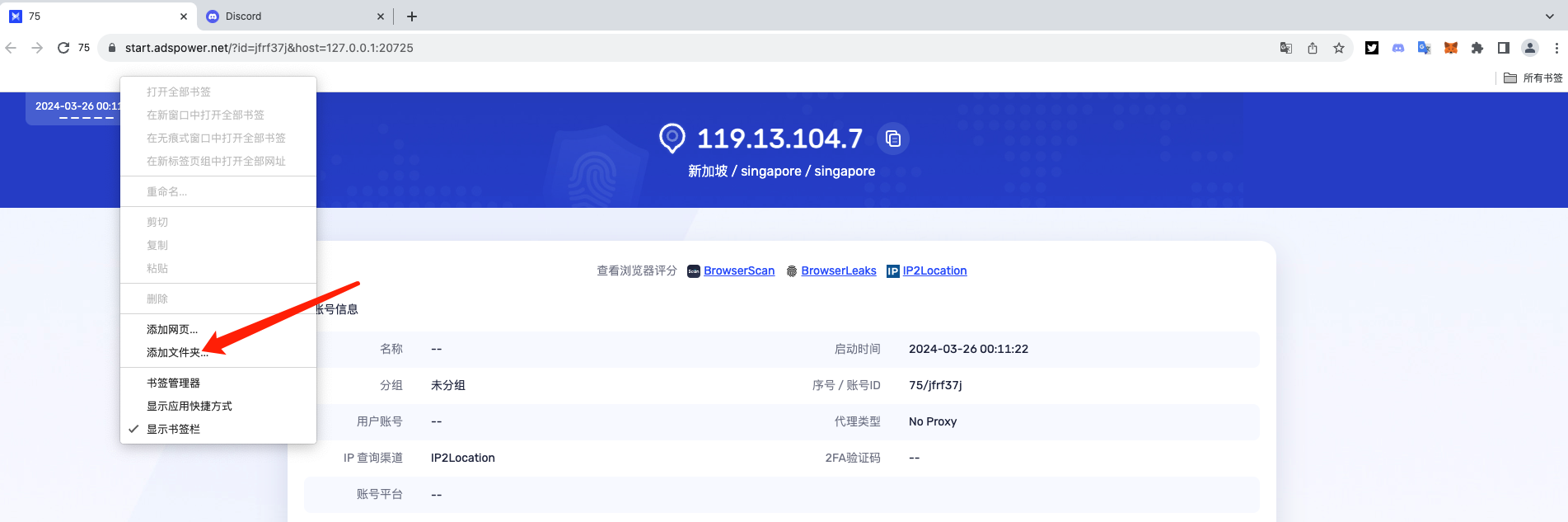Click 在新标签页组中打开全部网址 item

coord(218,161)
